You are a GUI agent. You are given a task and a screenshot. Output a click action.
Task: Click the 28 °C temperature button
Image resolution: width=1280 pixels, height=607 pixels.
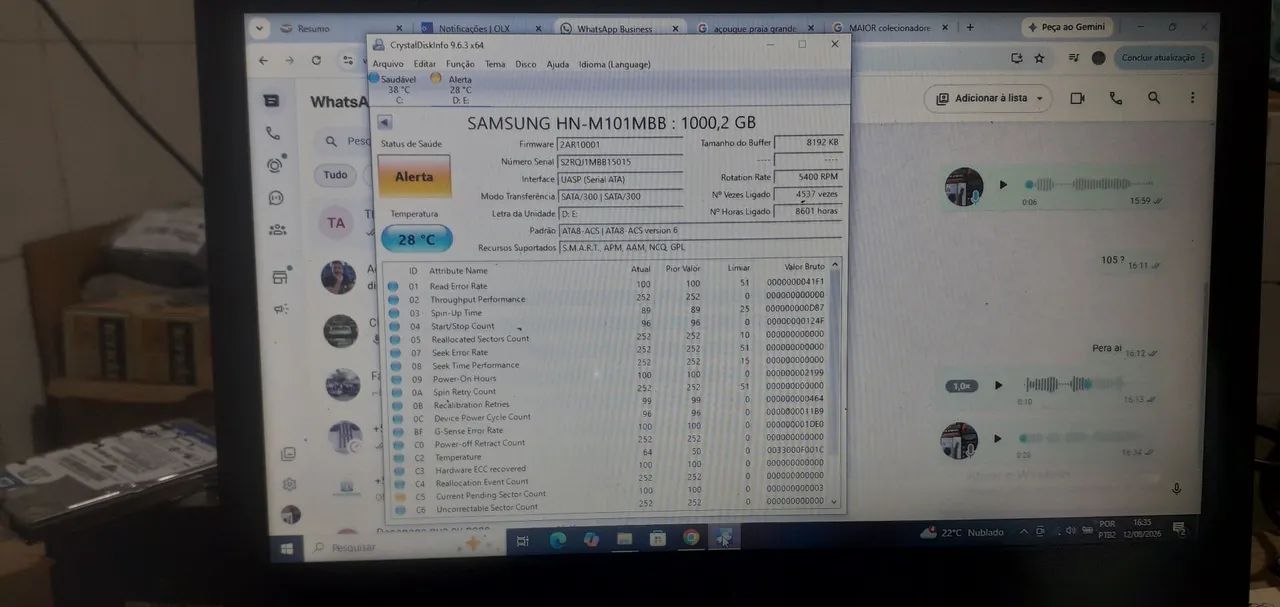point(416,239)
